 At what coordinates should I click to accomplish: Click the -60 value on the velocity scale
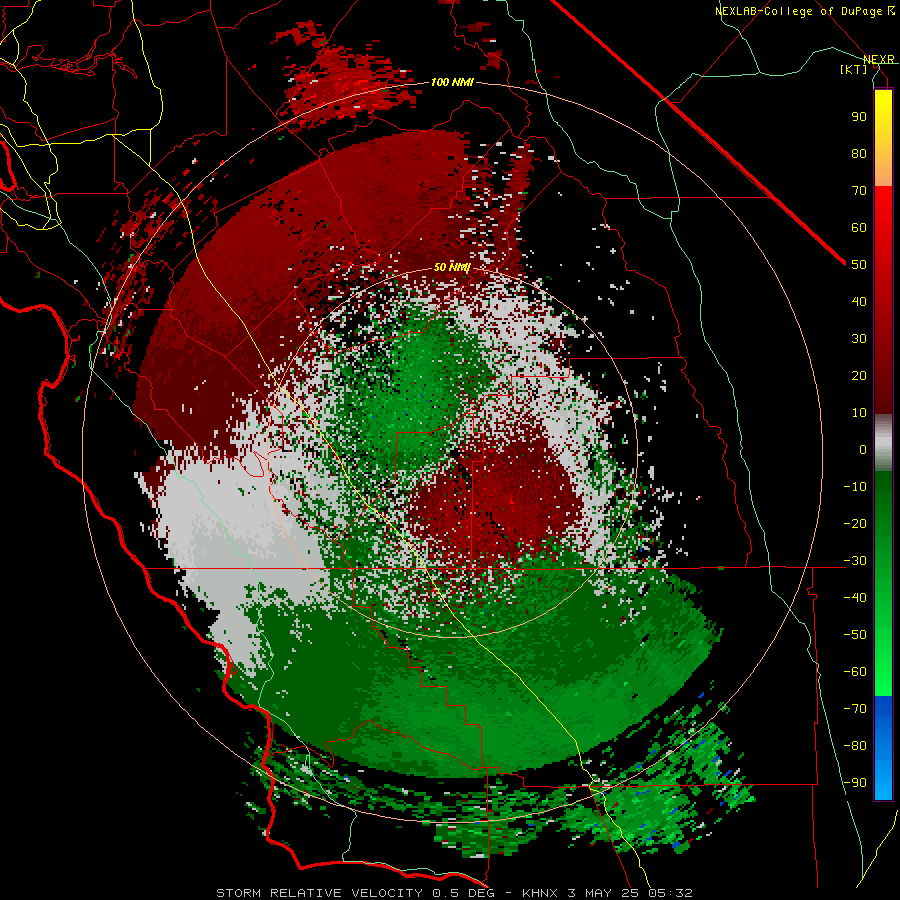point(855,672)
